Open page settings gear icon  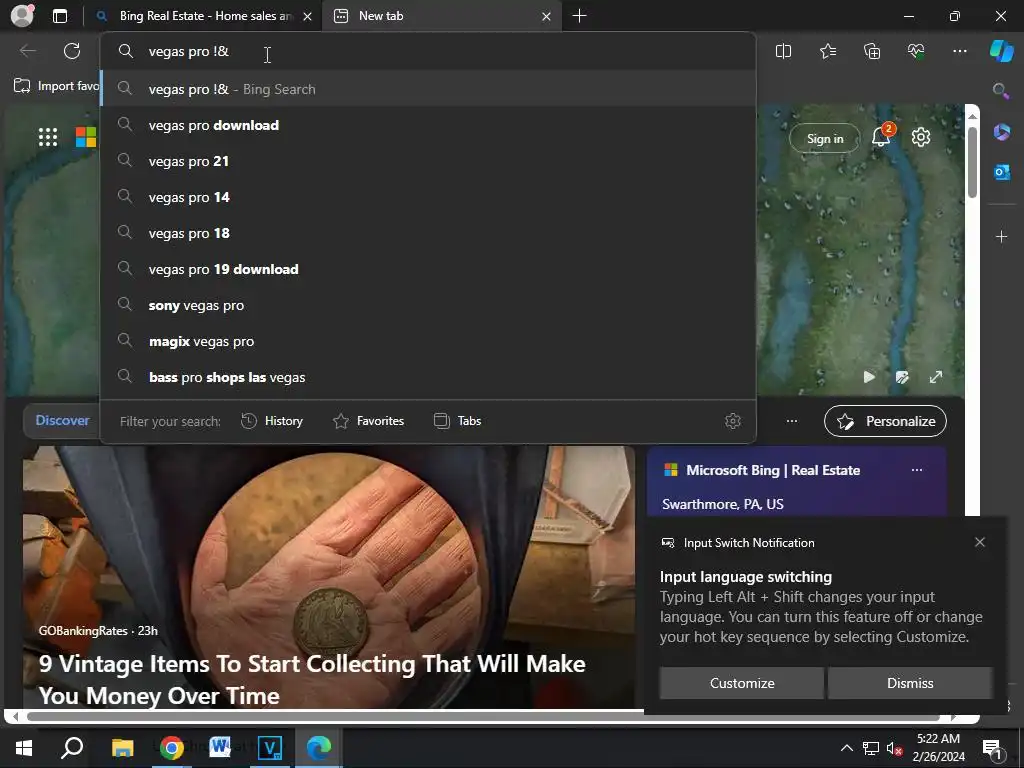click(x=921, y=137)
